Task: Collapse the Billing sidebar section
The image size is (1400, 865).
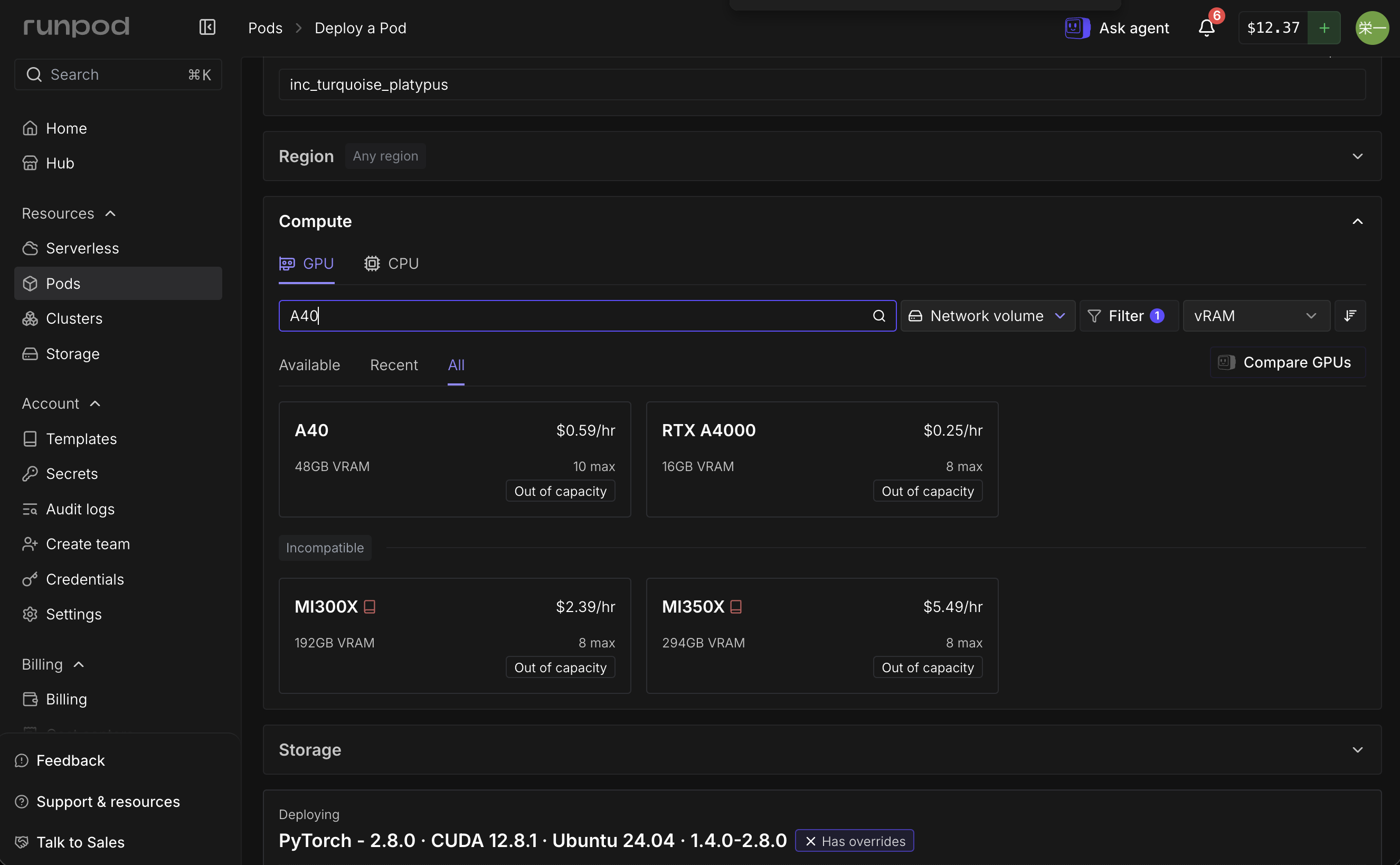Action: [x=79, y=664]
